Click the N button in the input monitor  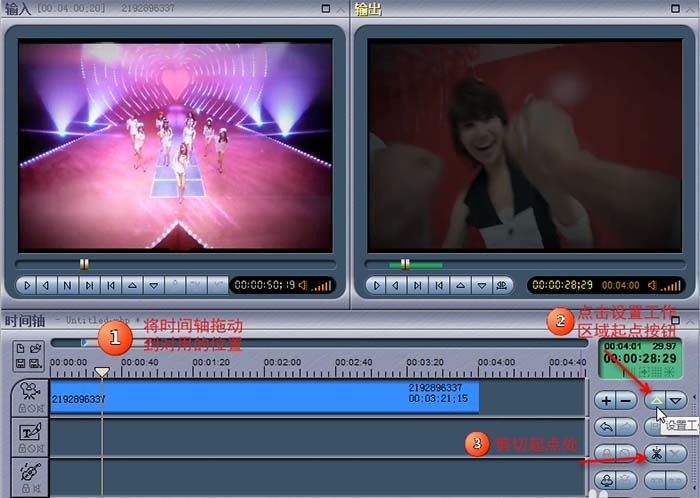coord(67,285)
